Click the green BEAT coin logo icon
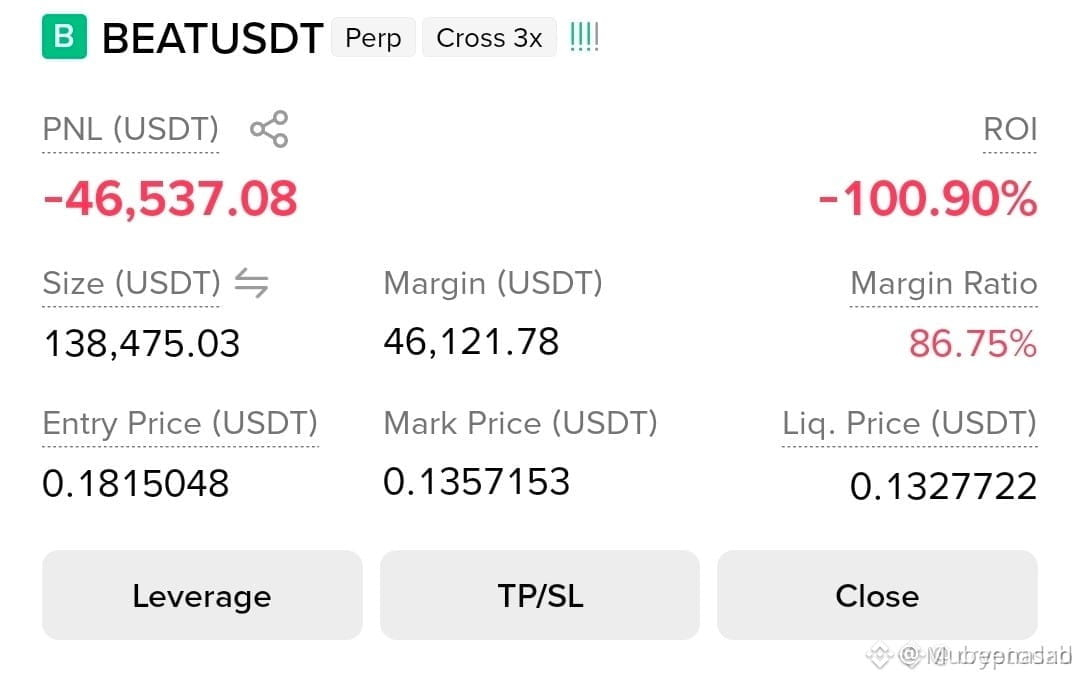Screen dimensions: 1080x680 point(64,37)
